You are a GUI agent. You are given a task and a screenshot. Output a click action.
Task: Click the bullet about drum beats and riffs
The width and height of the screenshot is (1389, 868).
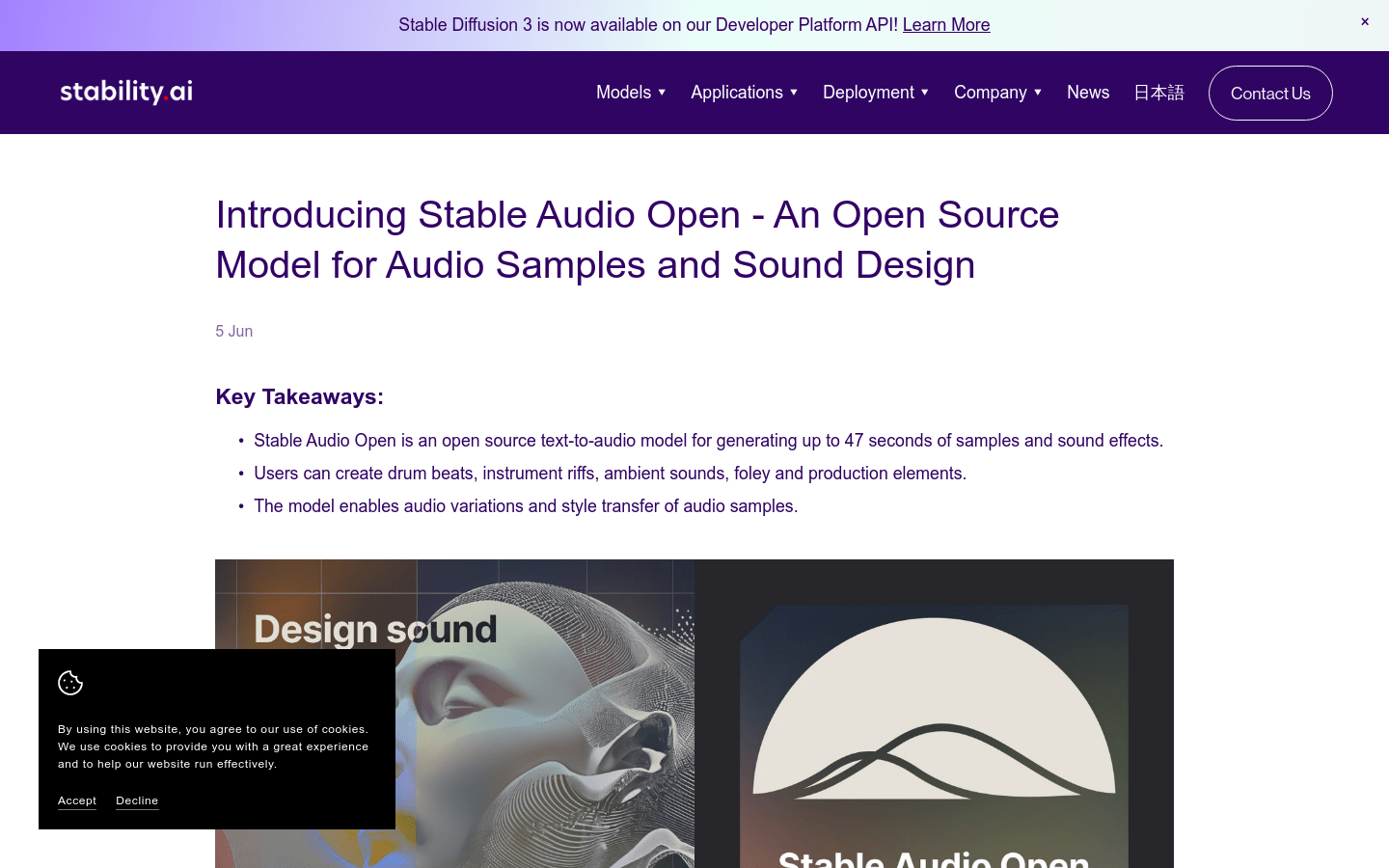pos(610,474)
